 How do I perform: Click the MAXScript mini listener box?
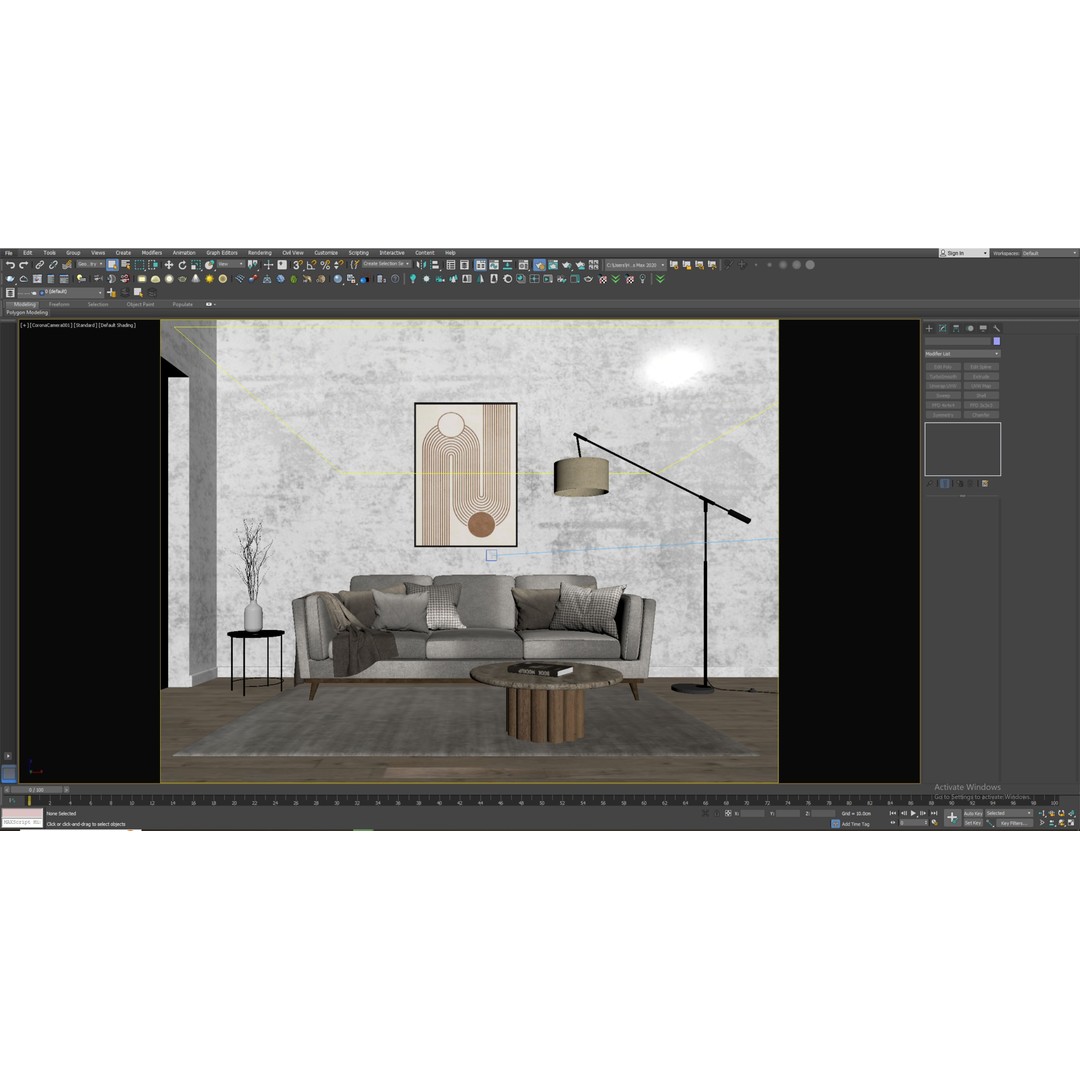(22, 818)
